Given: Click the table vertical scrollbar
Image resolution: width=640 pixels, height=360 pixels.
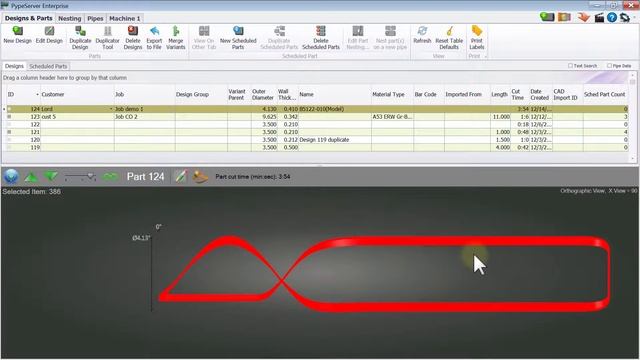Looking at the screenshot, I should click(632, 118).
